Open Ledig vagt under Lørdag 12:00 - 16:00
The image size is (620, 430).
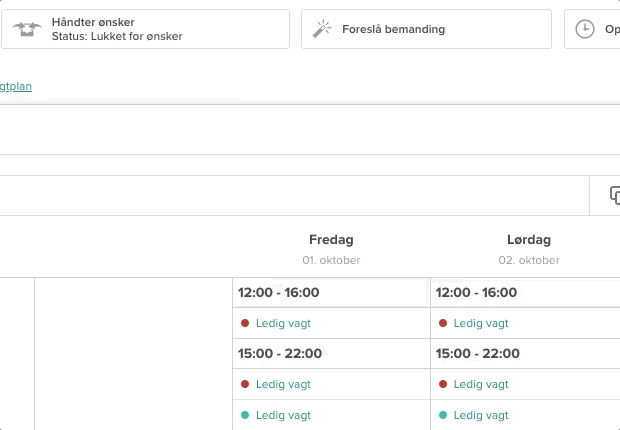point(481,323)
